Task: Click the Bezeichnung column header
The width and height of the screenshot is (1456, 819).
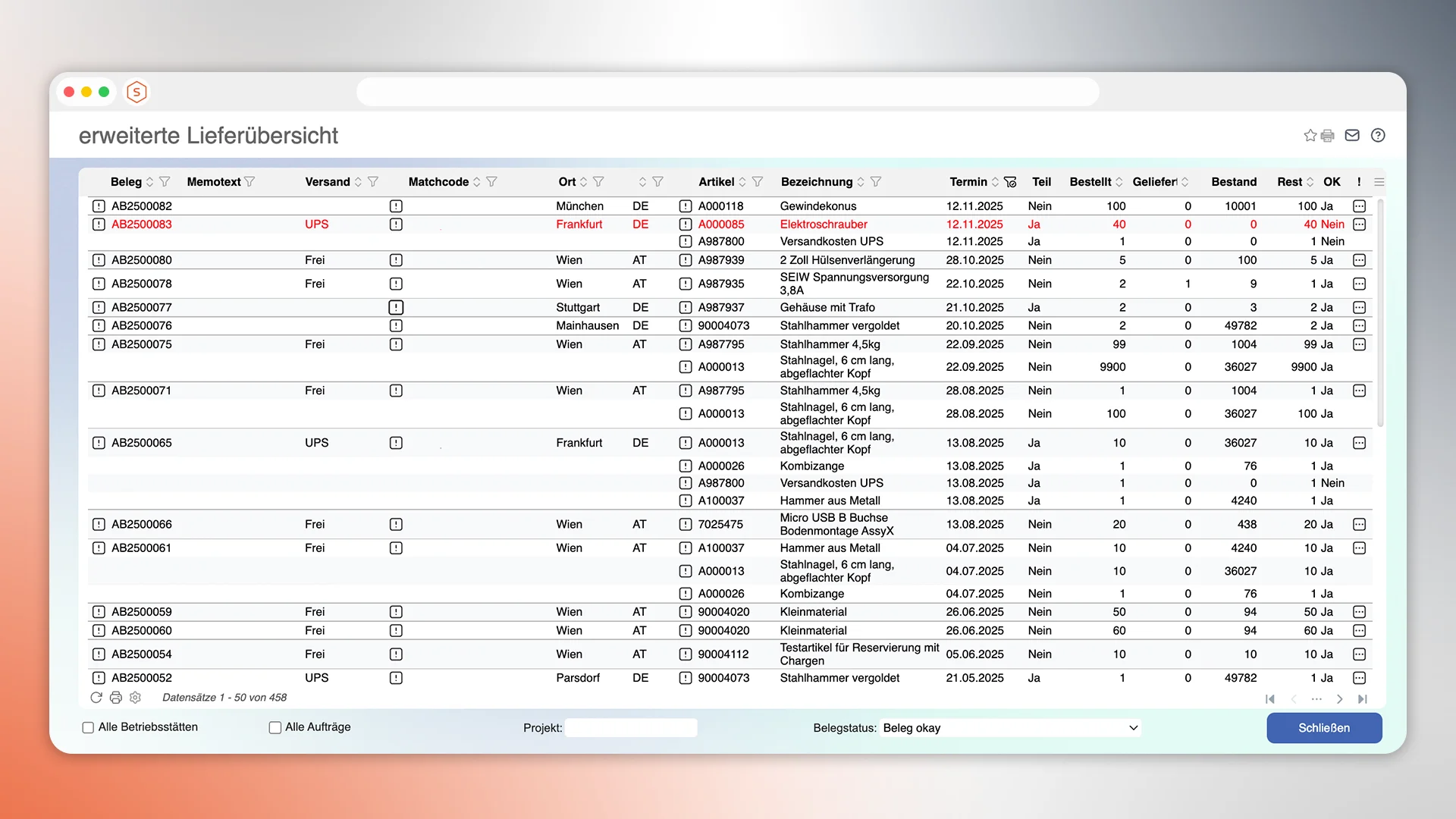Action: point(817,182)
